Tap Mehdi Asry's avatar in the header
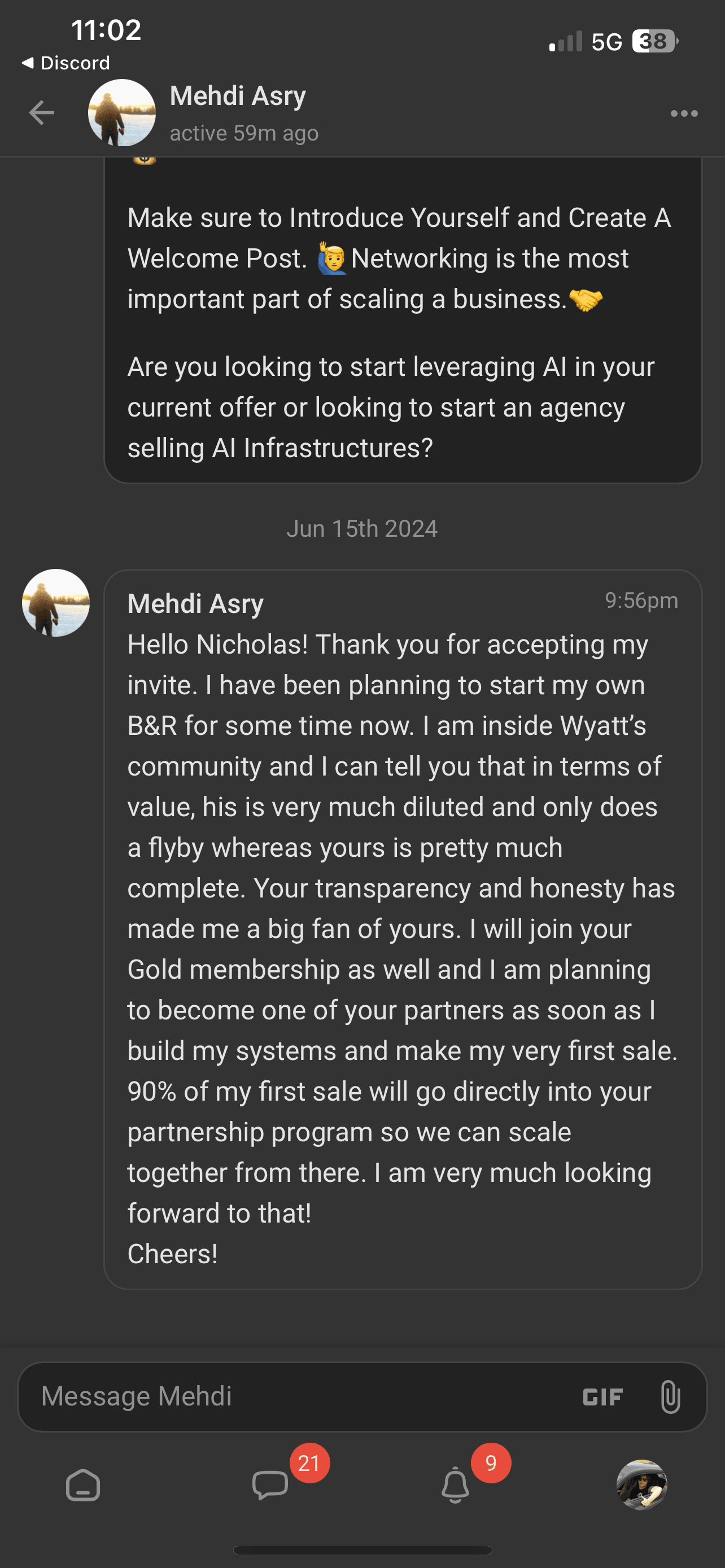 122,113
